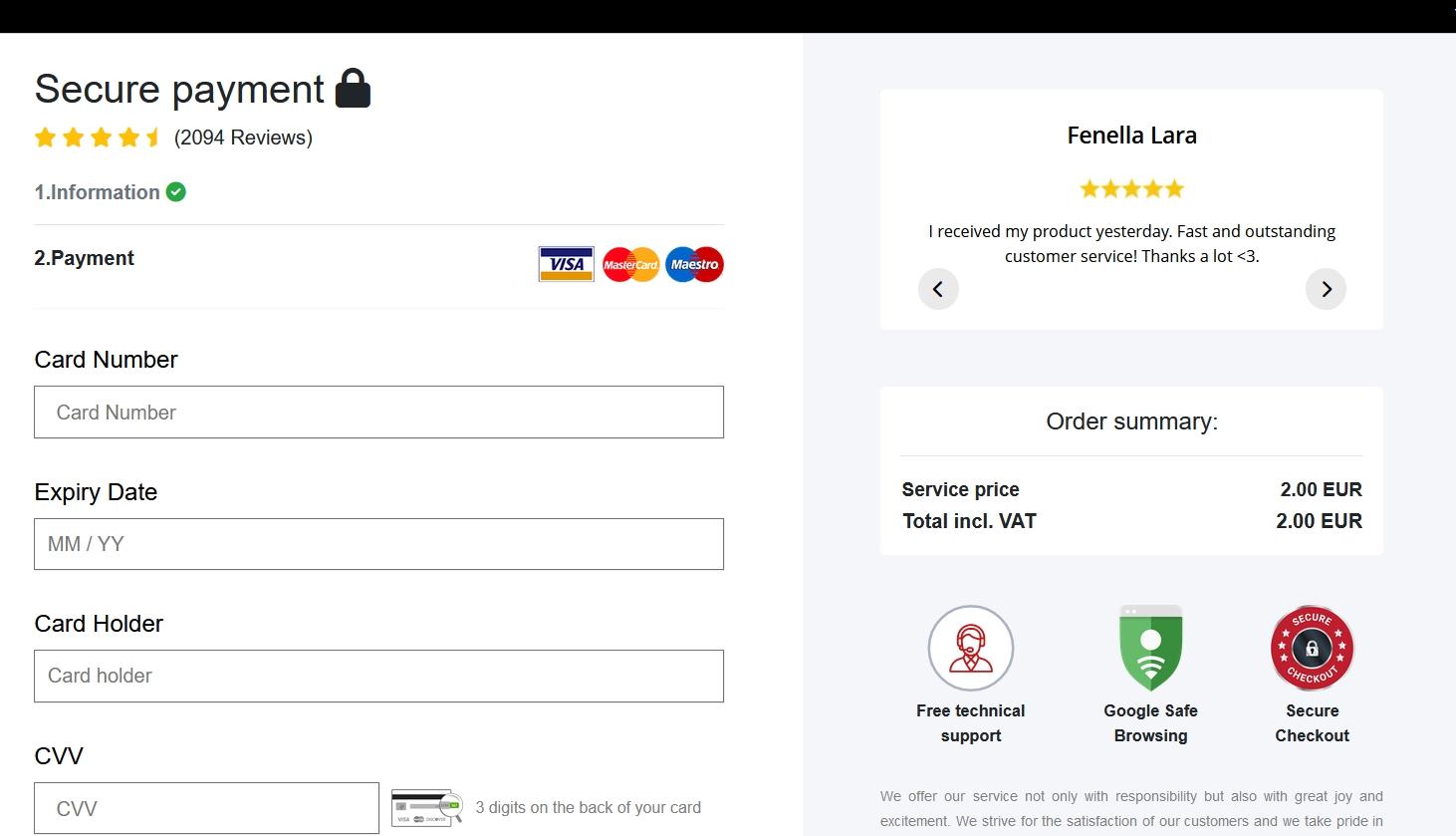
Task: Click the MasterCard logo
Action: 630,264
